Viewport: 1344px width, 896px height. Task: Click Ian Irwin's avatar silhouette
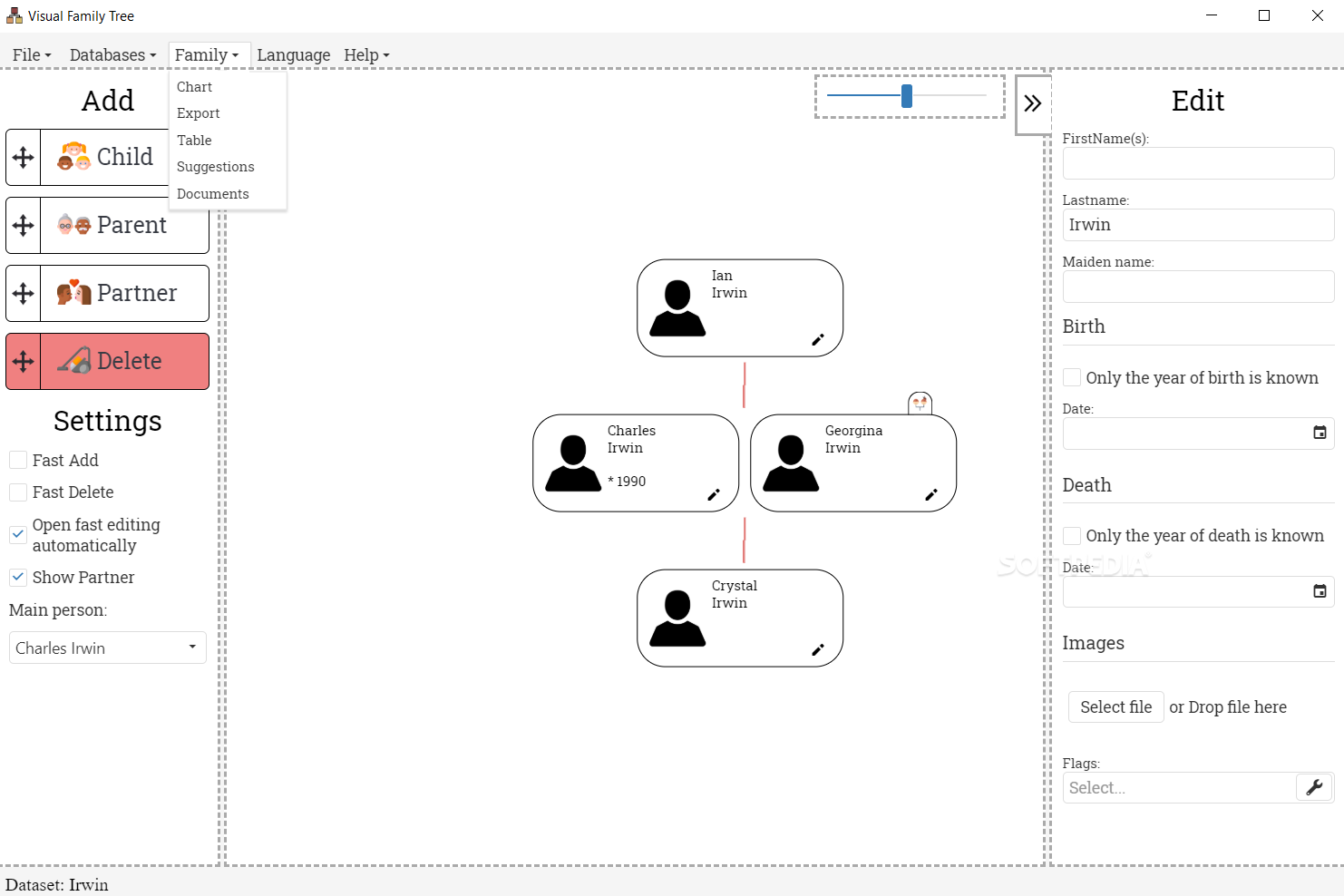pos(677,308)
